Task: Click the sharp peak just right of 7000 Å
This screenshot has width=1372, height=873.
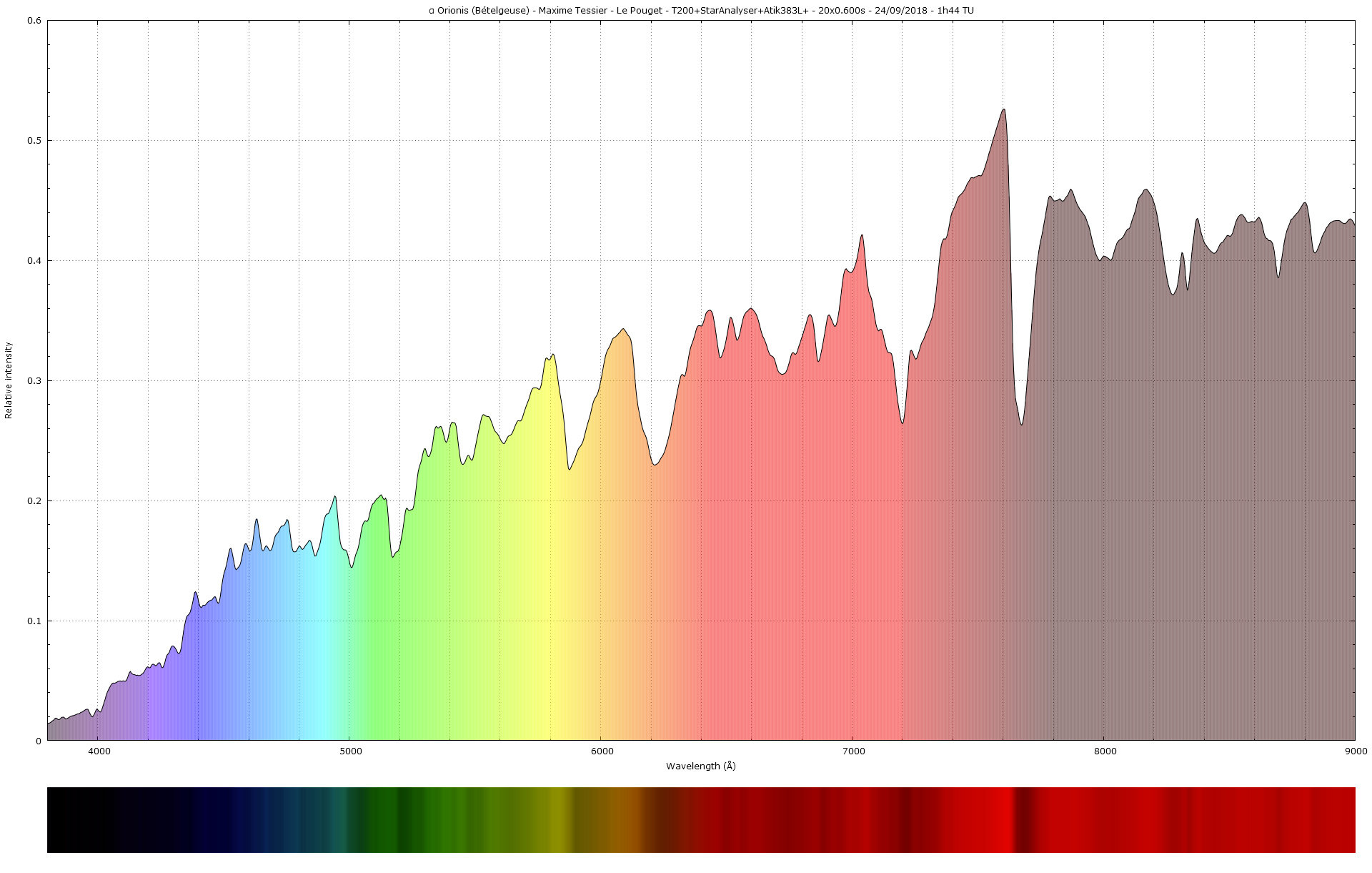Action: 862,235
